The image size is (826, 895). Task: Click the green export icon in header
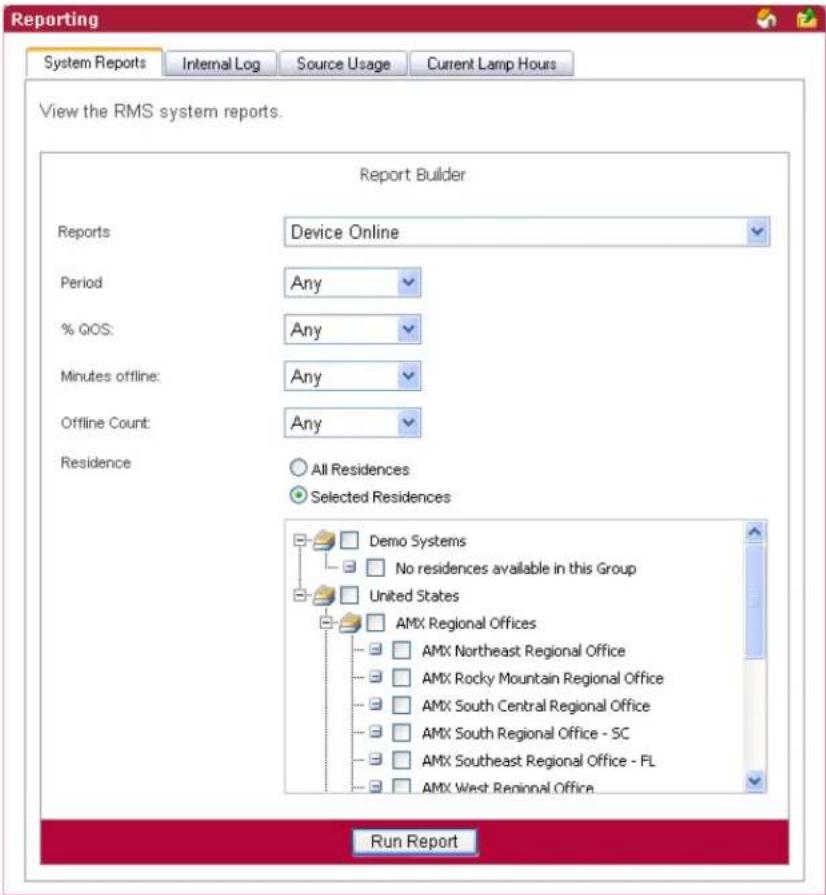point(807,19)
